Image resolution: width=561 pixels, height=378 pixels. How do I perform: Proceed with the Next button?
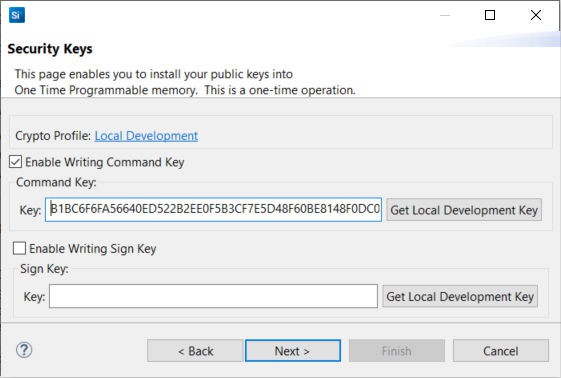coord(293,351)
